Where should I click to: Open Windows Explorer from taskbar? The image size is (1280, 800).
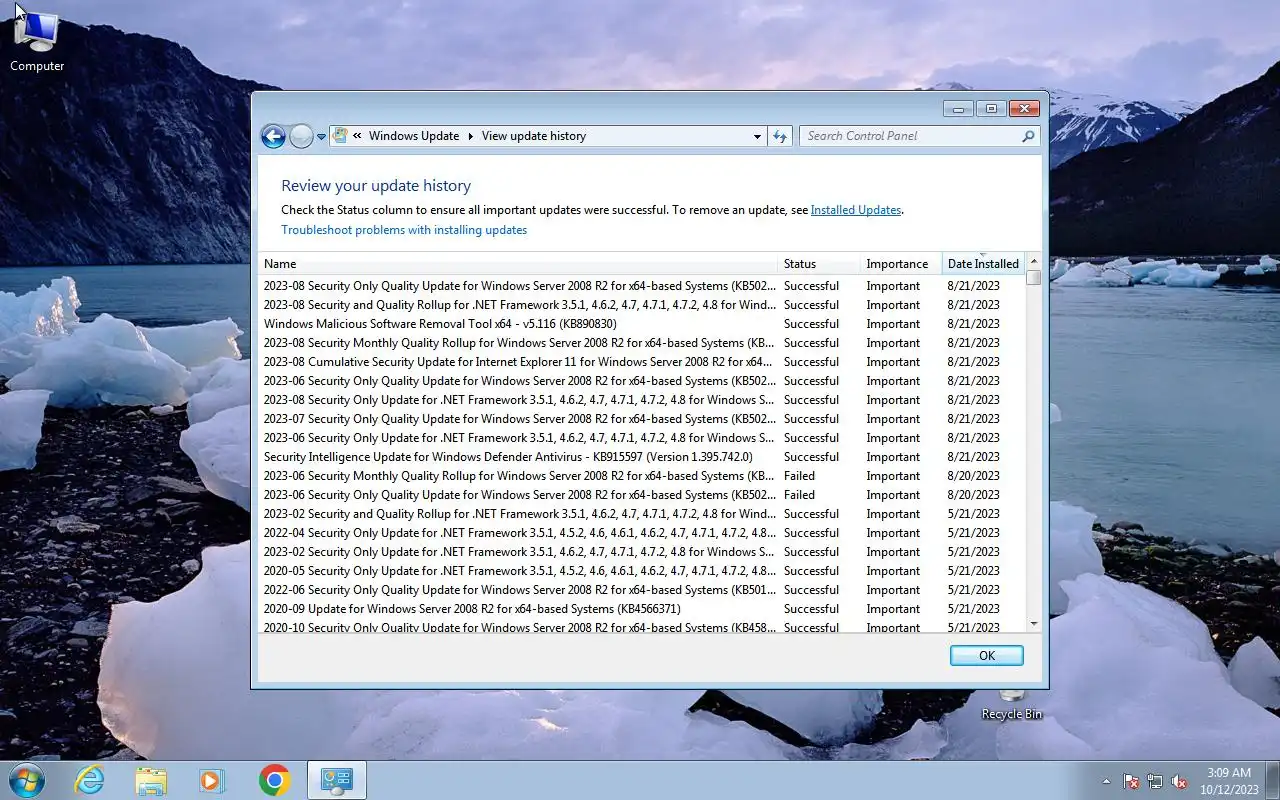[x=151, y=780]
